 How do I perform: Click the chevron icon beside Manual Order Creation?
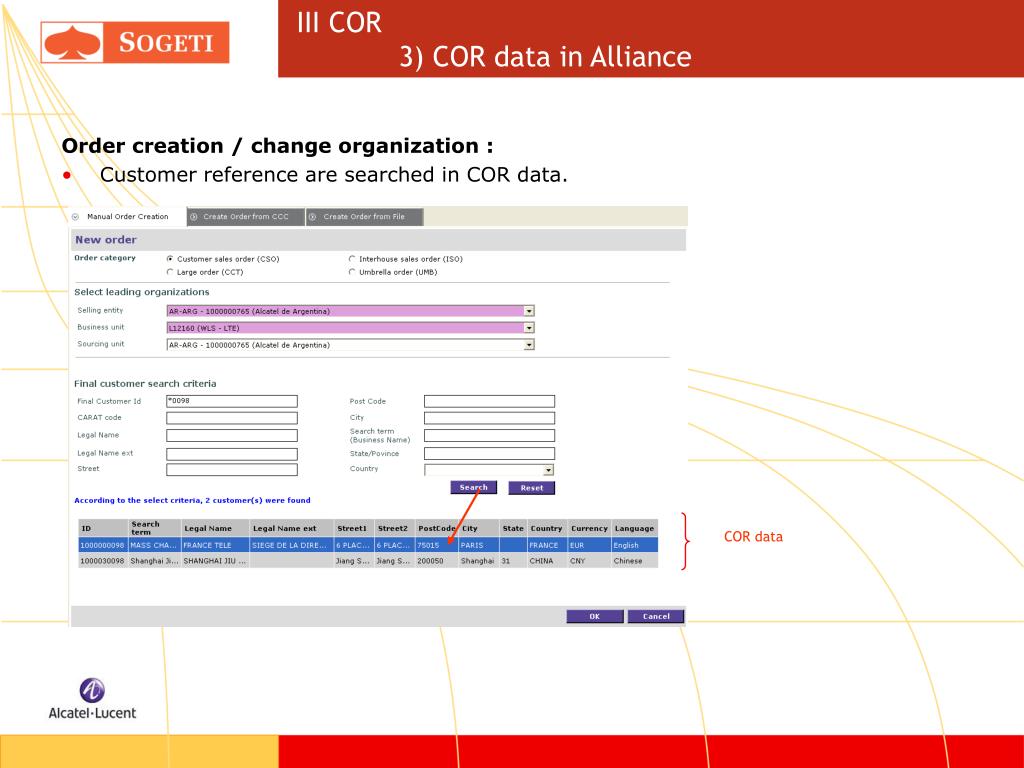point(75,217)
